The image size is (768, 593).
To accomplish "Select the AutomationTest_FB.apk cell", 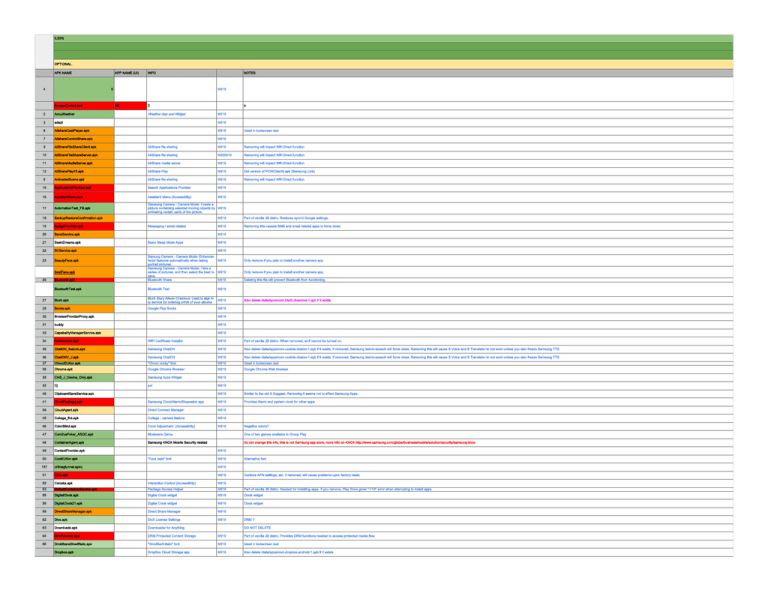I will tap(84, 208).
